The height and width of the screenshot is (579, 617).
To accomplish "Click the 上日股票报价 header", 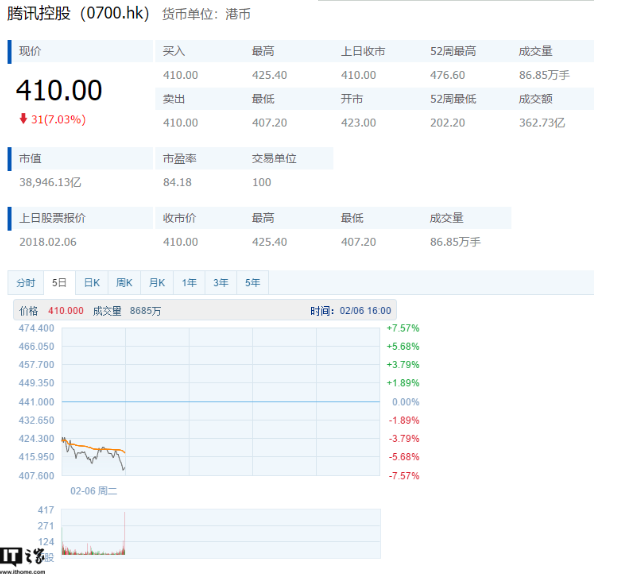I will (x=52, y=218).
